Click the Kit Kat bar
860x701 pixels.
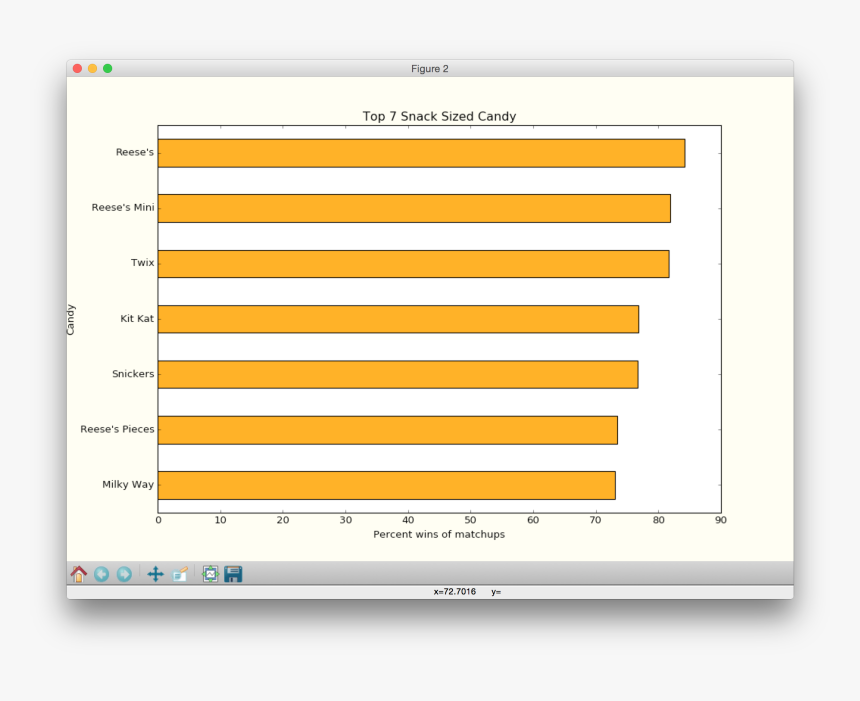(x=398, y=319)
